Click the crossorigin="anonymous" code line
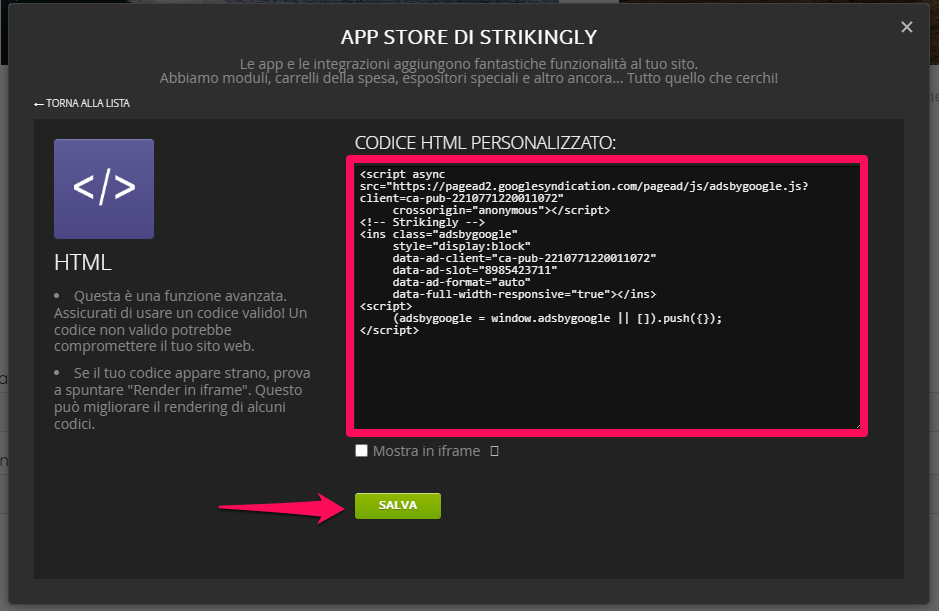The height and width of the screenshot is (611, 939). (501, 210)
